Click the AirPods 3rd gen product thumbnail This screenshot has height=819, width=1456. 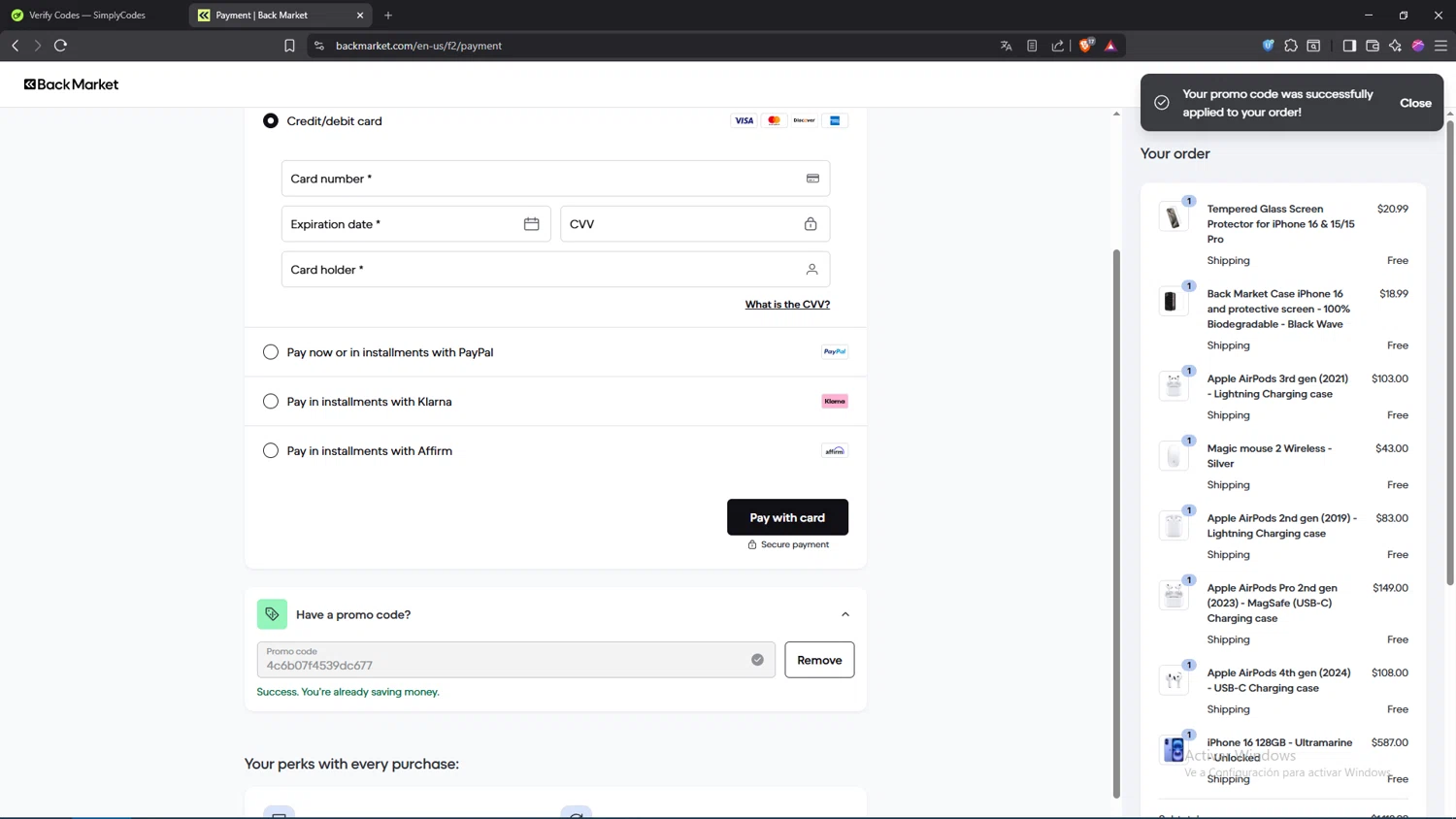pos(1174,386)
